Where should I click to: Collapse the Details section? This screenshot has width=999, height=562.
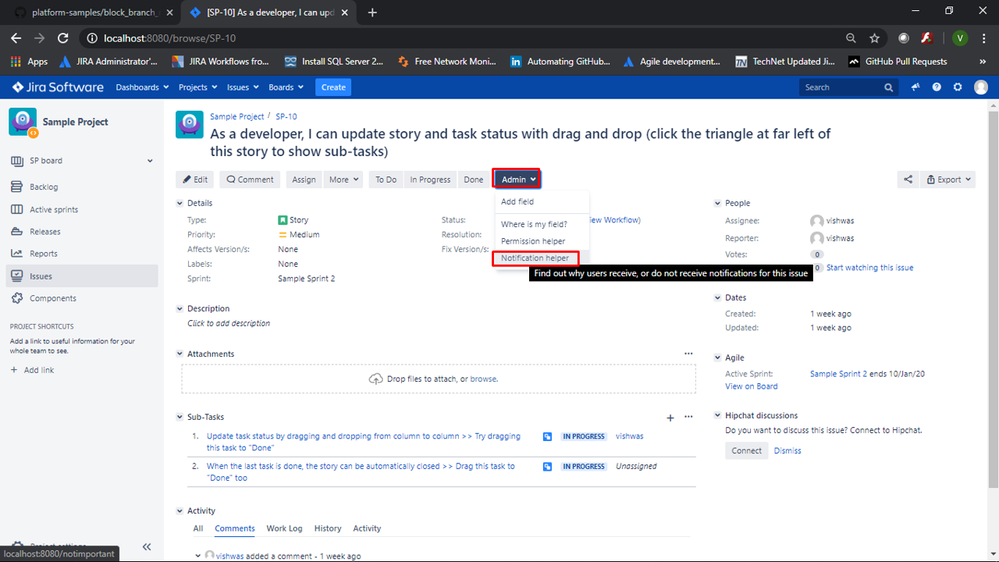tap(180, 203)
